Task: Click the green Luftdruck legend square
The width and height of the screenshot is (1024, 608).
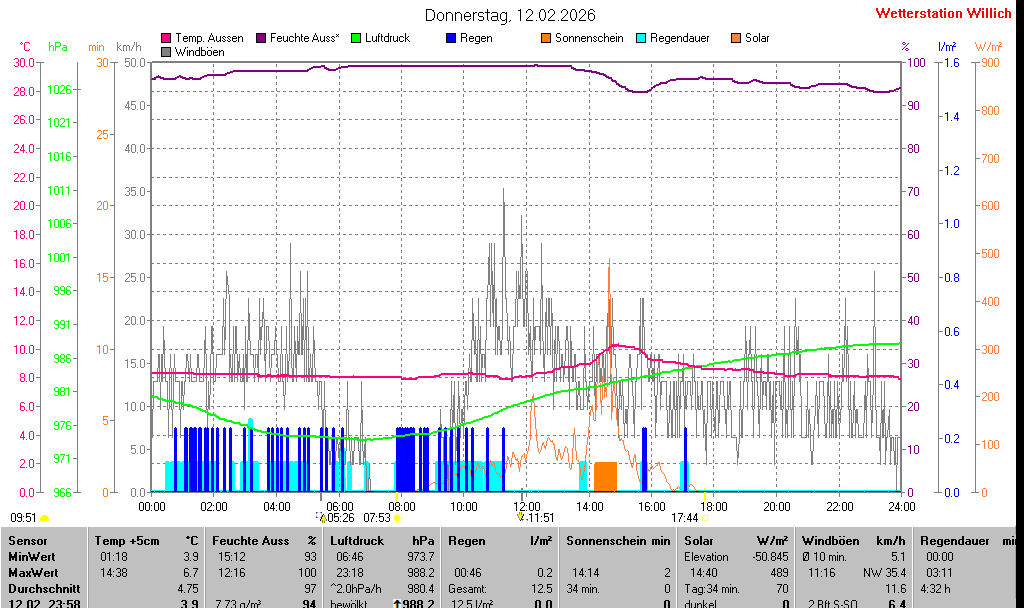Action: pos(355,38)
